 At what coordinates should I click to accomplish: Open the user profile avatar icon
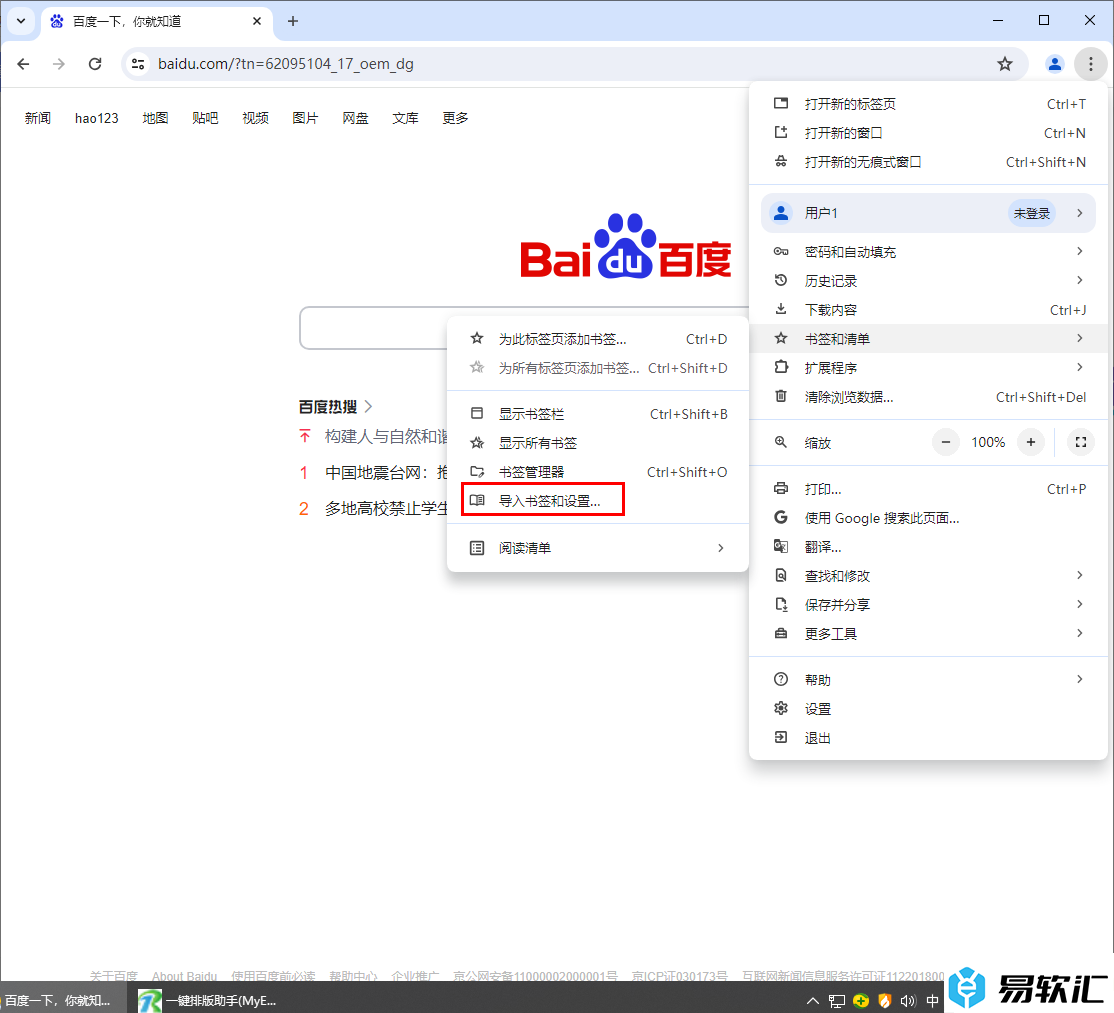pyautogui.click(x=1054, y=64)
